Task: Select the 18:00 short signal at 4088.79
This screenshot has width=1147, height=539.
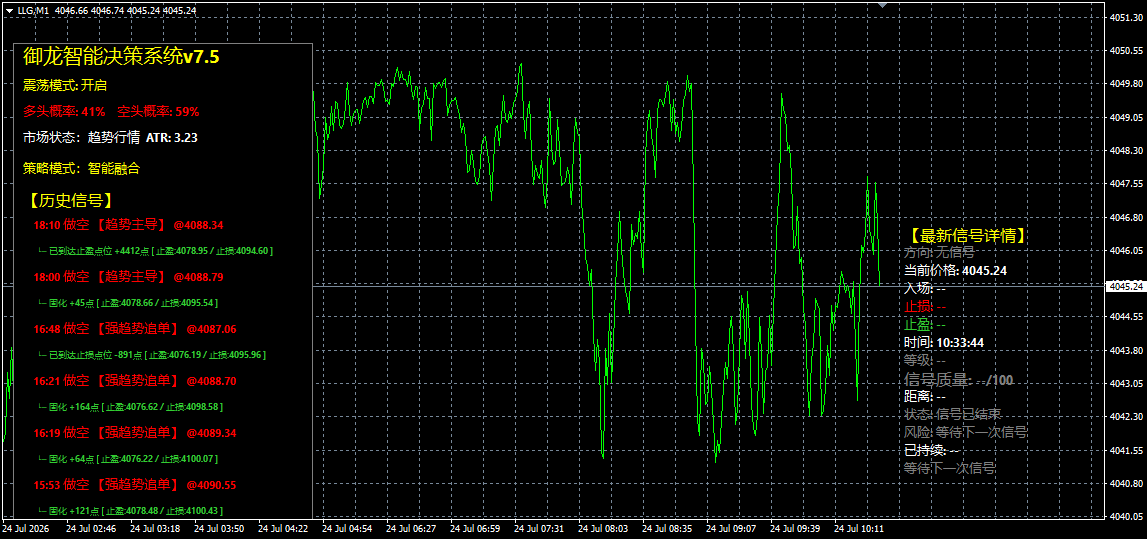Action: [128, 277]
